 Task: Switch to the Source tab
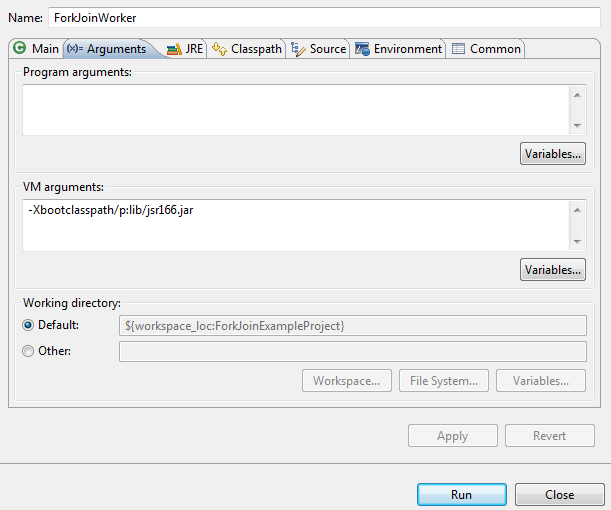coord(318,49)
